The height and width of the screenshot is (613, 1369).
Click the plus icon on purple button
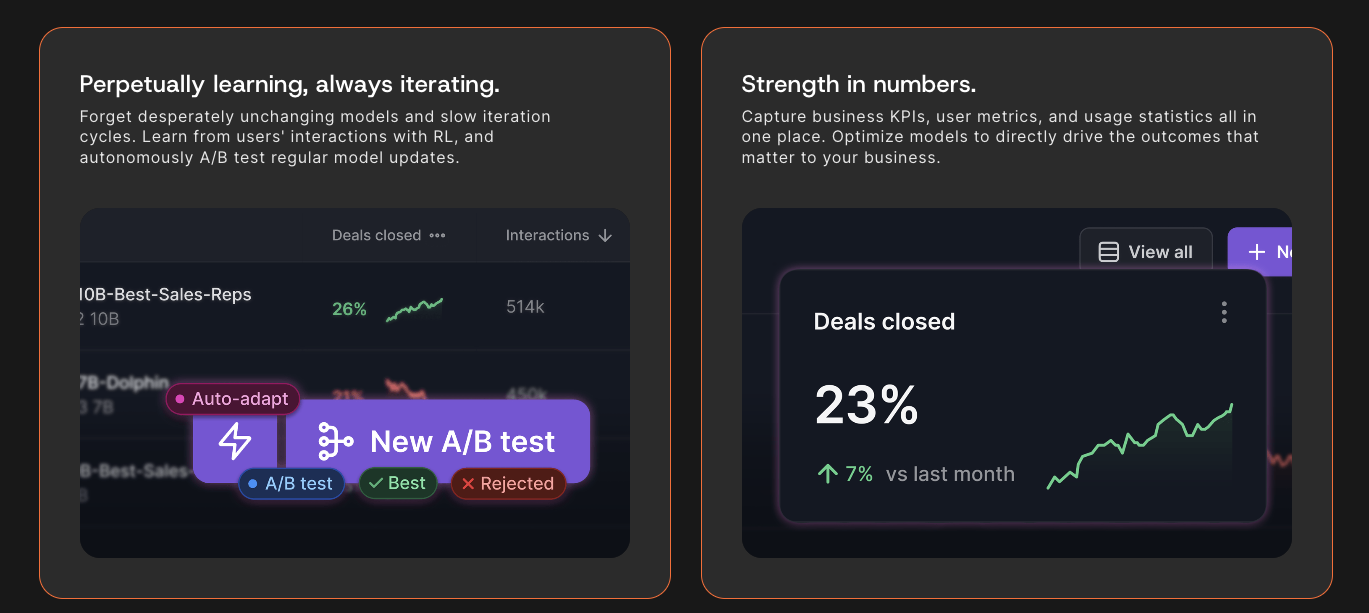click(x=1257, y=252)
